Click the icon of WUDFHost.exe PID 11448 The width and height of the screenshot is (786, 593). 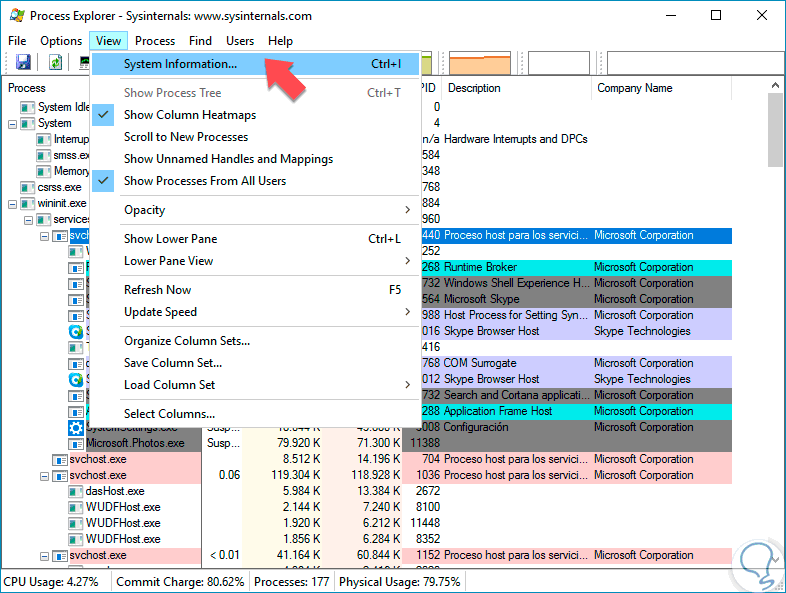tap(76, 524)
